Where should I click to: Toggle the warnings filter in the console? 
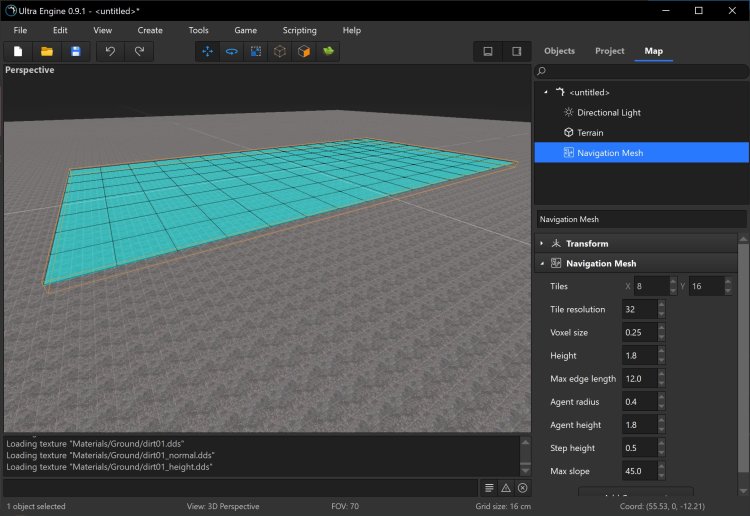tap(505, 488)
